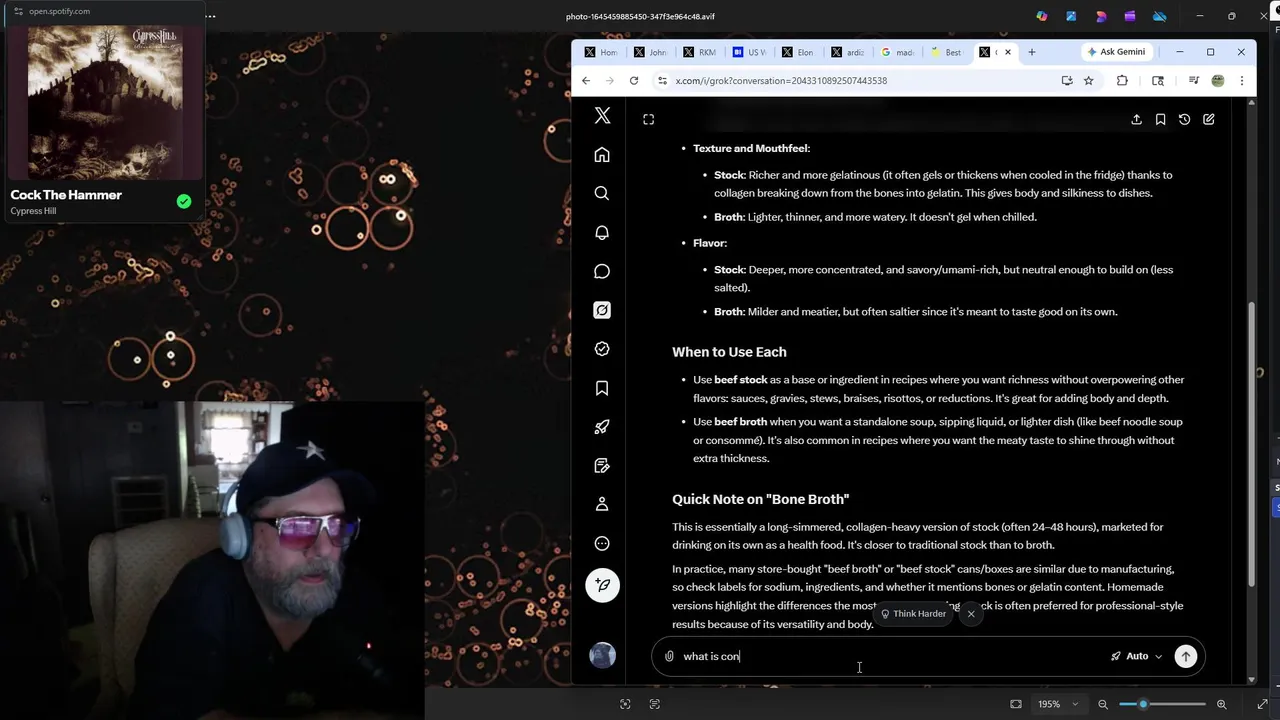Open the note-and-pen icon in the X sidebar

coord(602,466)
